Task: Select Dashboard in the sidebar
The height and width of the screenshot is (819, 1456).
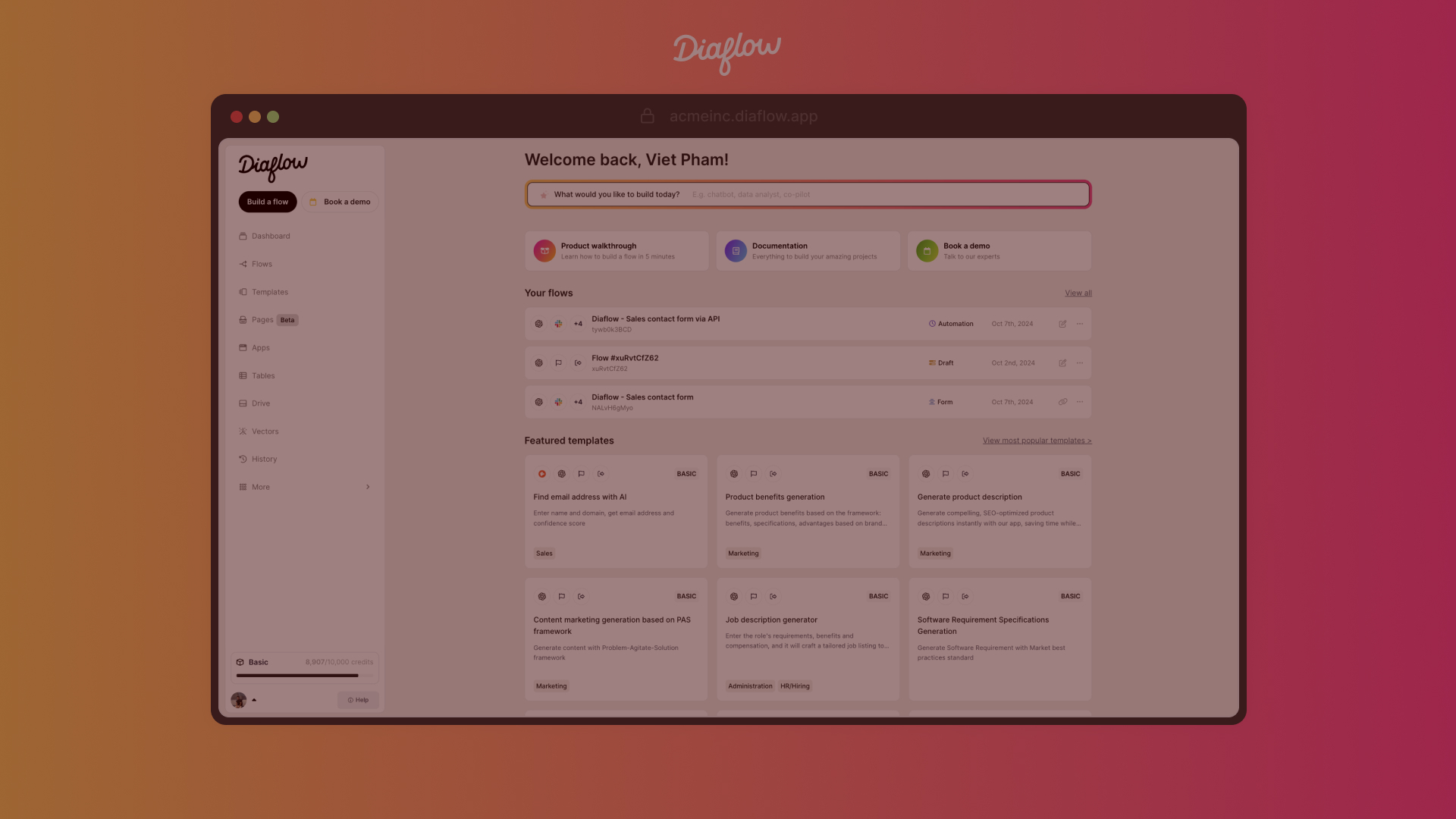Action: pos(243,236)
